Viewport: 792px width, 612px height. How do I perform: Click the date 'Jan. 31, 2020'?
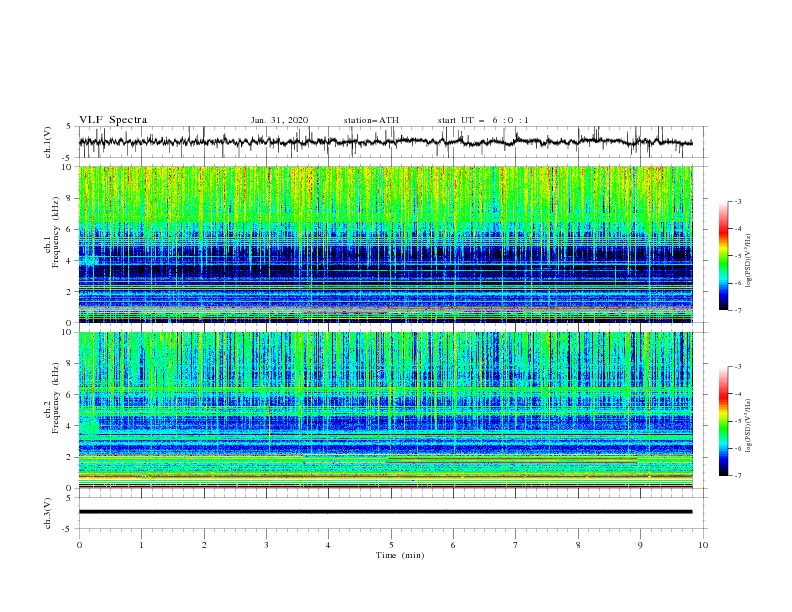pyautogui.click(x=279, y=120)
